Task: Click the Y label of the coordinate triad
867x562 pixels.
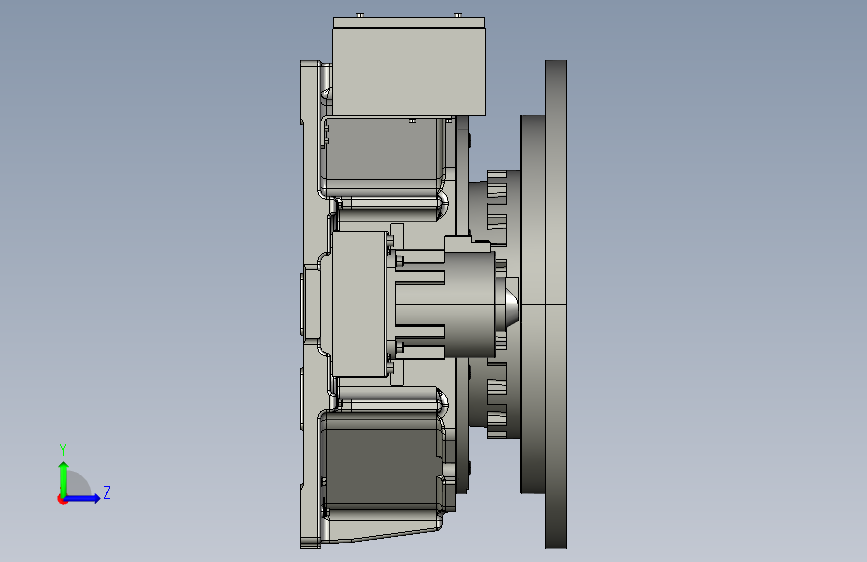Action: pos(63,450)
